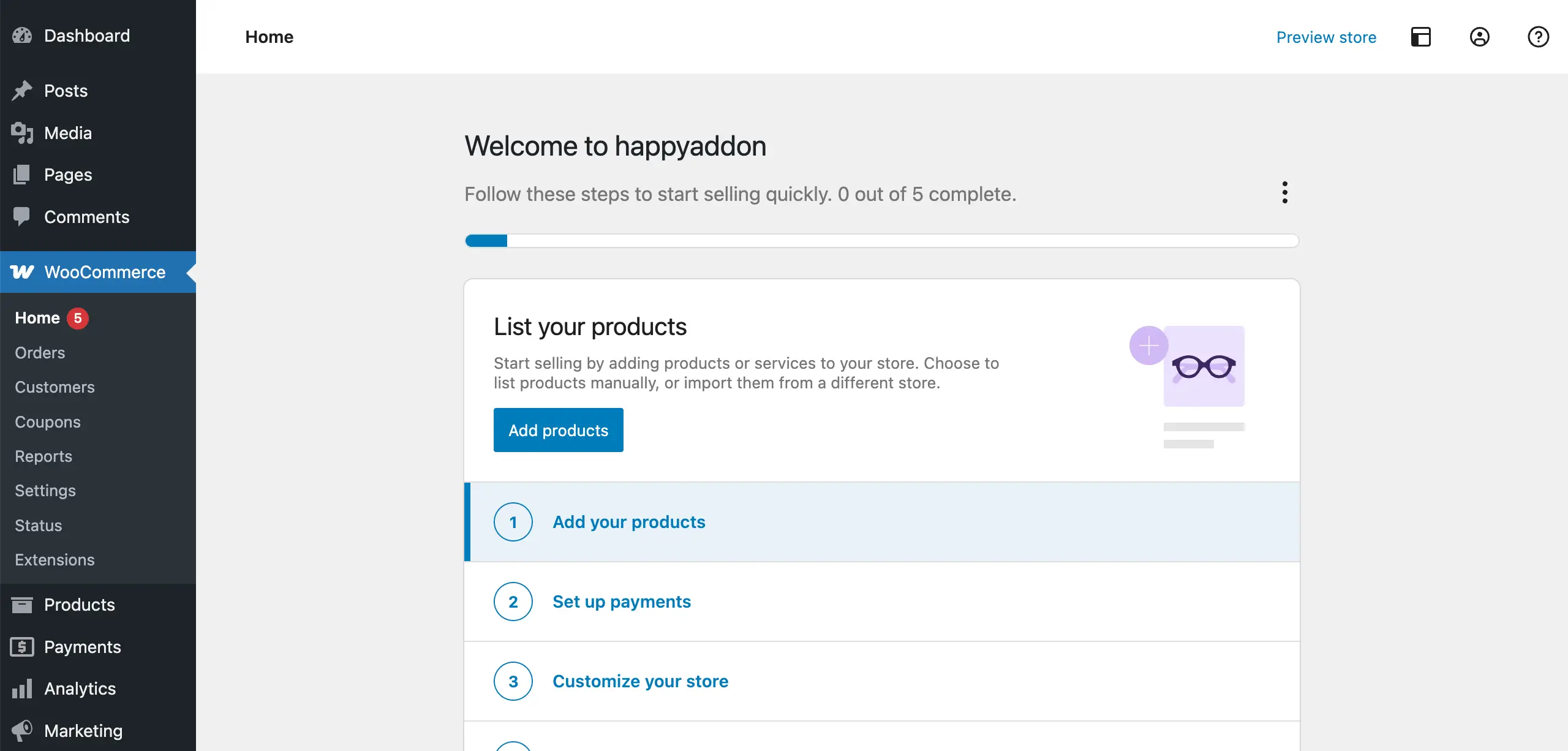Screen dimensions: 1568x751
Task: Go to WooCommerce Home submenu
Action: (x=37, y=318)
